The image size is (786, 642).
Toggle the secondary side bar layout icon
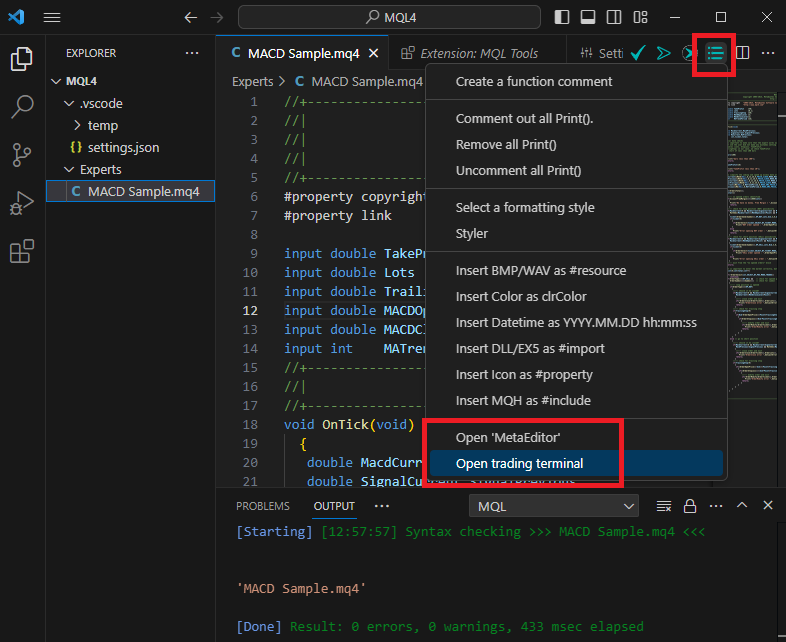pos(614,17)
